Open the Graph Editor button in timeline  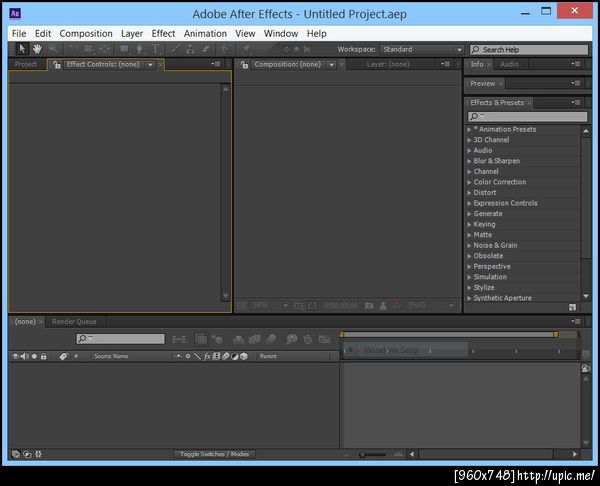[x=324, y=339]
